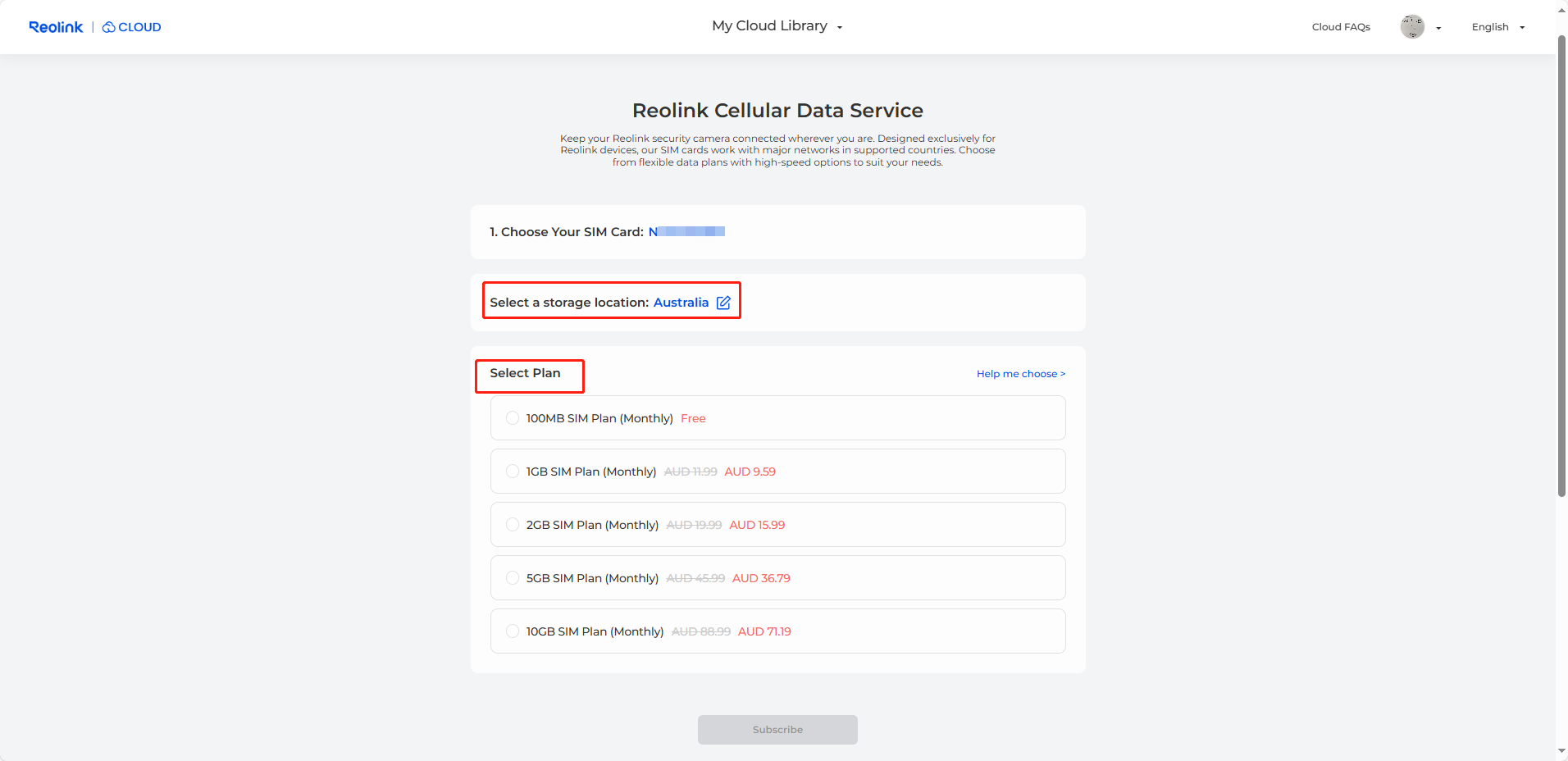Click the Help me choose link

(1021, 374)
